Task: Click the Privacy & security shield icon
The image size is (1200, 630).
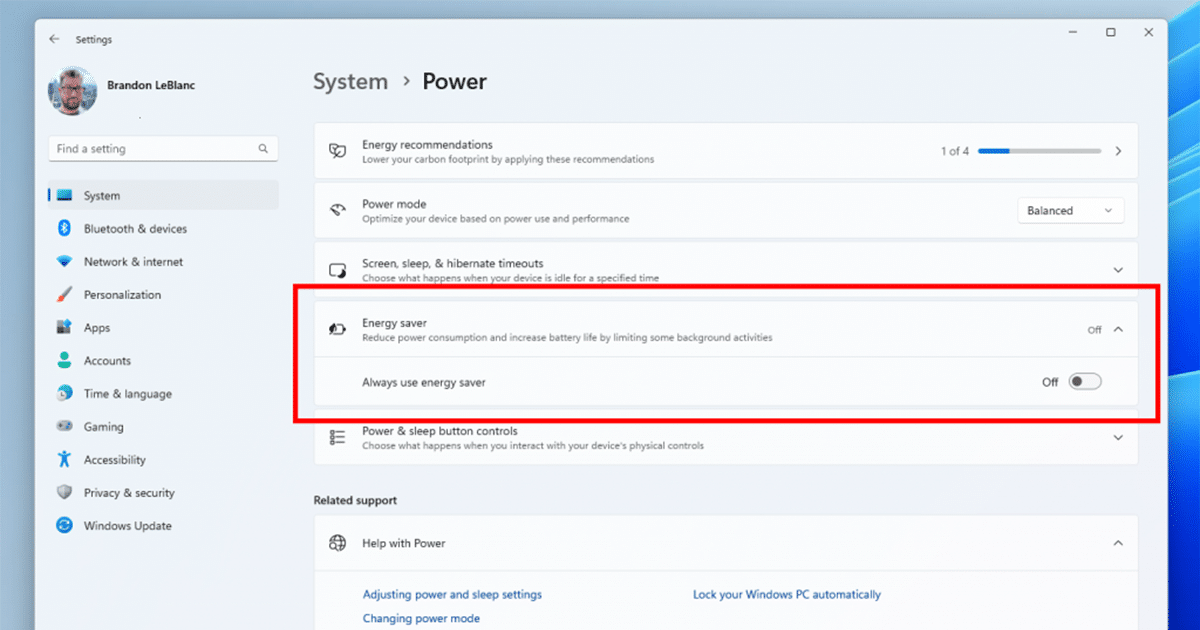Action: [x=64, y=493]
